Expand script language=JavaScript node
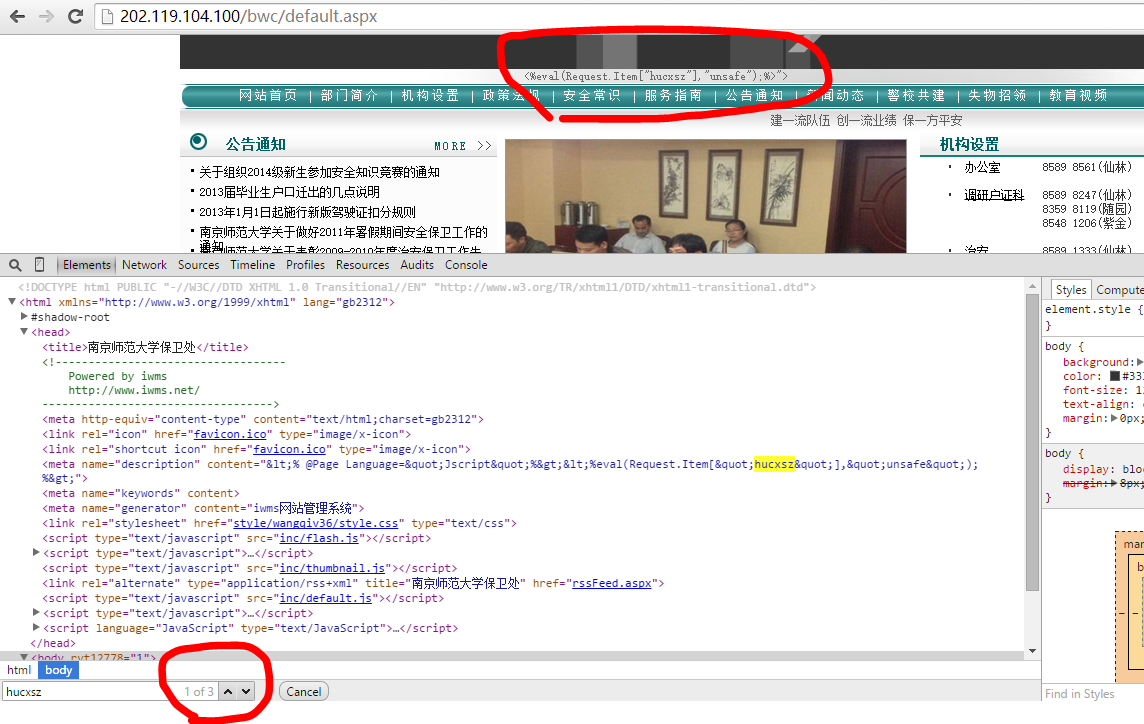Viewport: 1144px width, 724px height. (x=36, y=628)
